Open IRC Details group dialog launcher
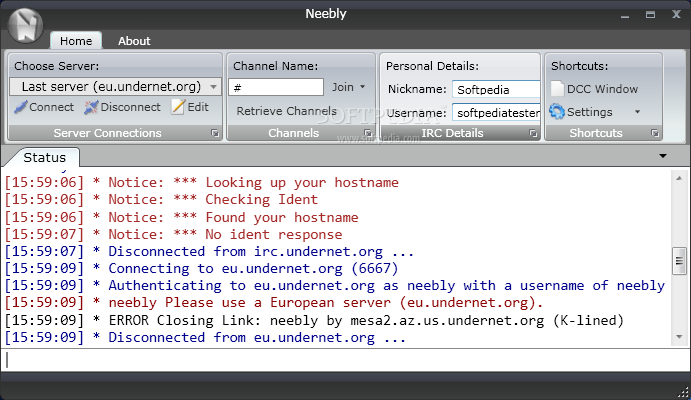 click(x=533, y=133)
